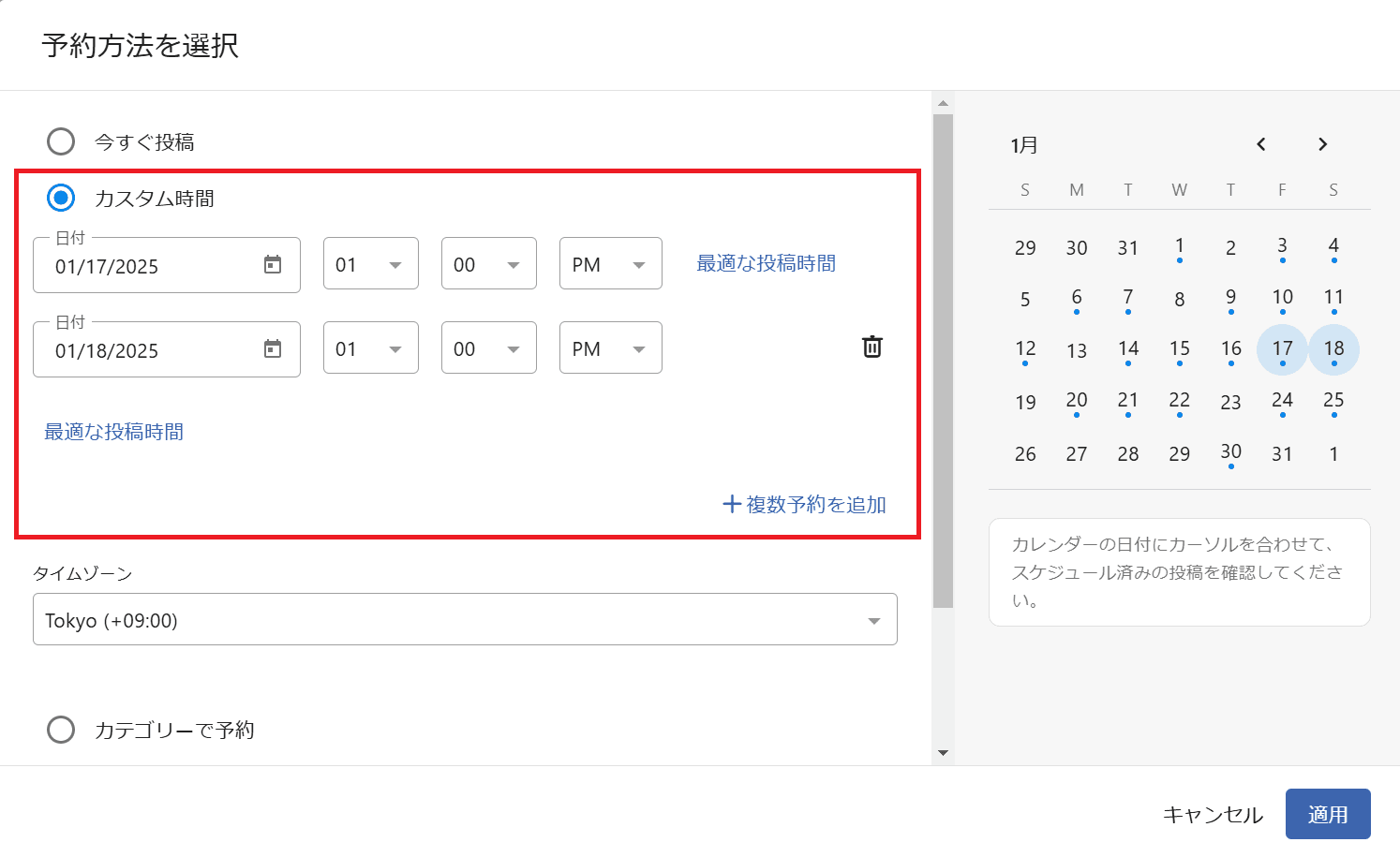Click the 01/17/2025 date input field
Viewport: 1400px width, 857px height.
167,265
